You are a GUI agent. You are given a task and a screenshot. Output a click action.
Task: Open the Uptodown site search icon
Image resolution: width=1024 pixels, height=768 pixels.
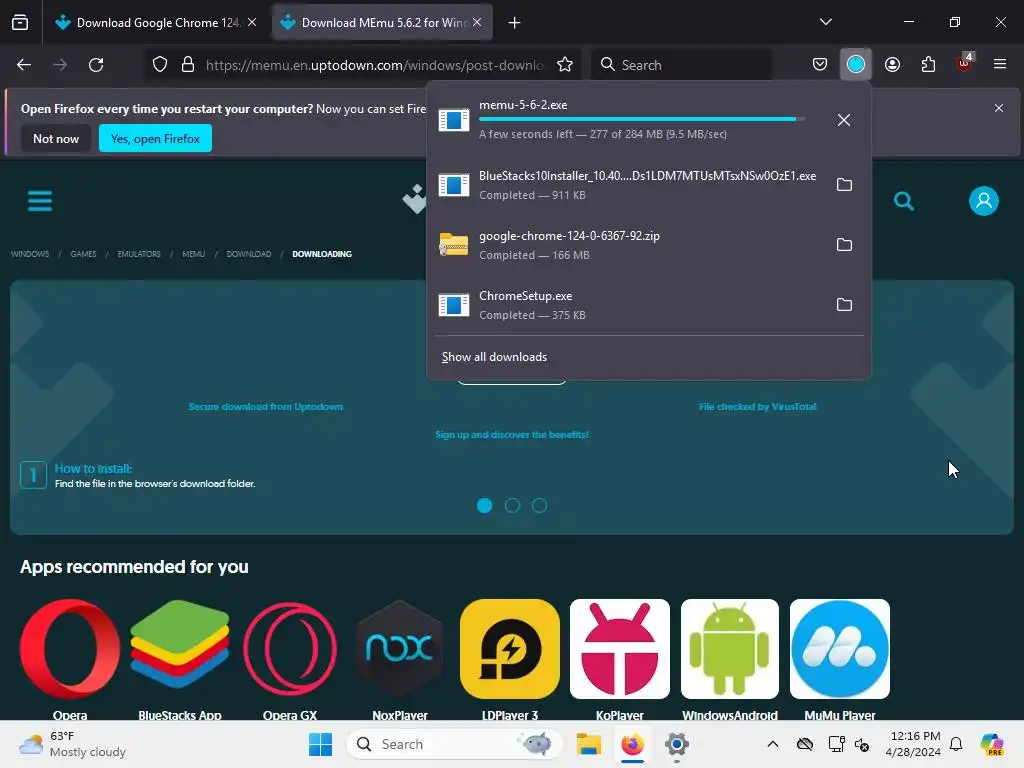(904, 201)
